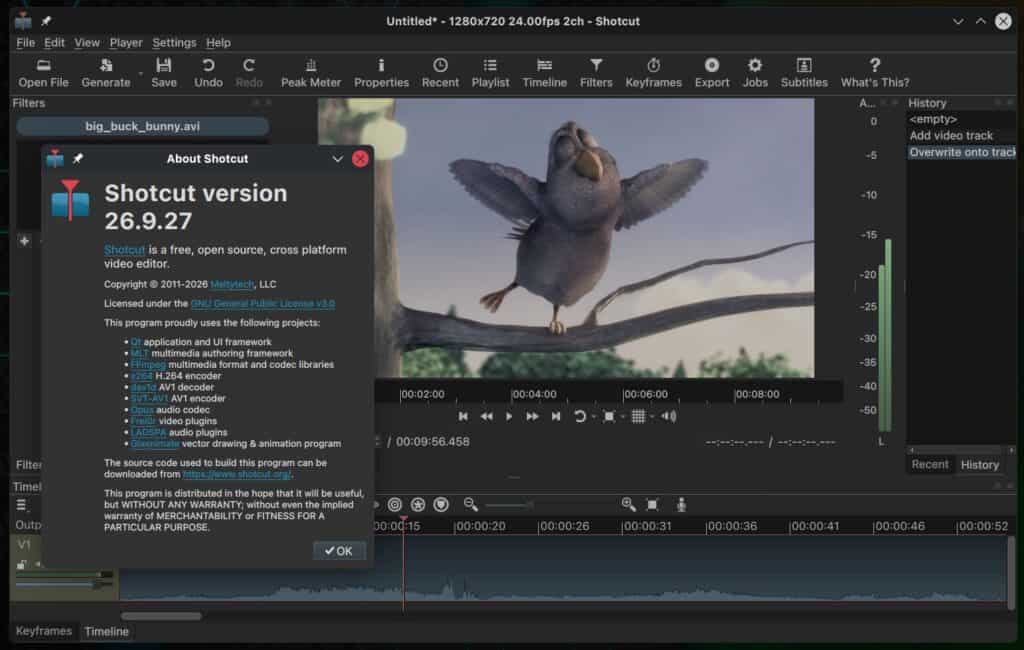
Task: Save the project via Save icon
Action: click(164, 73)
